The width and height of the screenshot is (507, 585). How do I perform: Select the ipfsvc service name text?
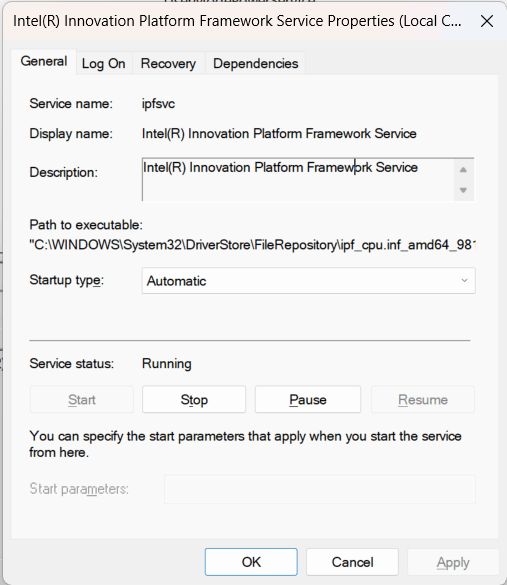point(158,104)
